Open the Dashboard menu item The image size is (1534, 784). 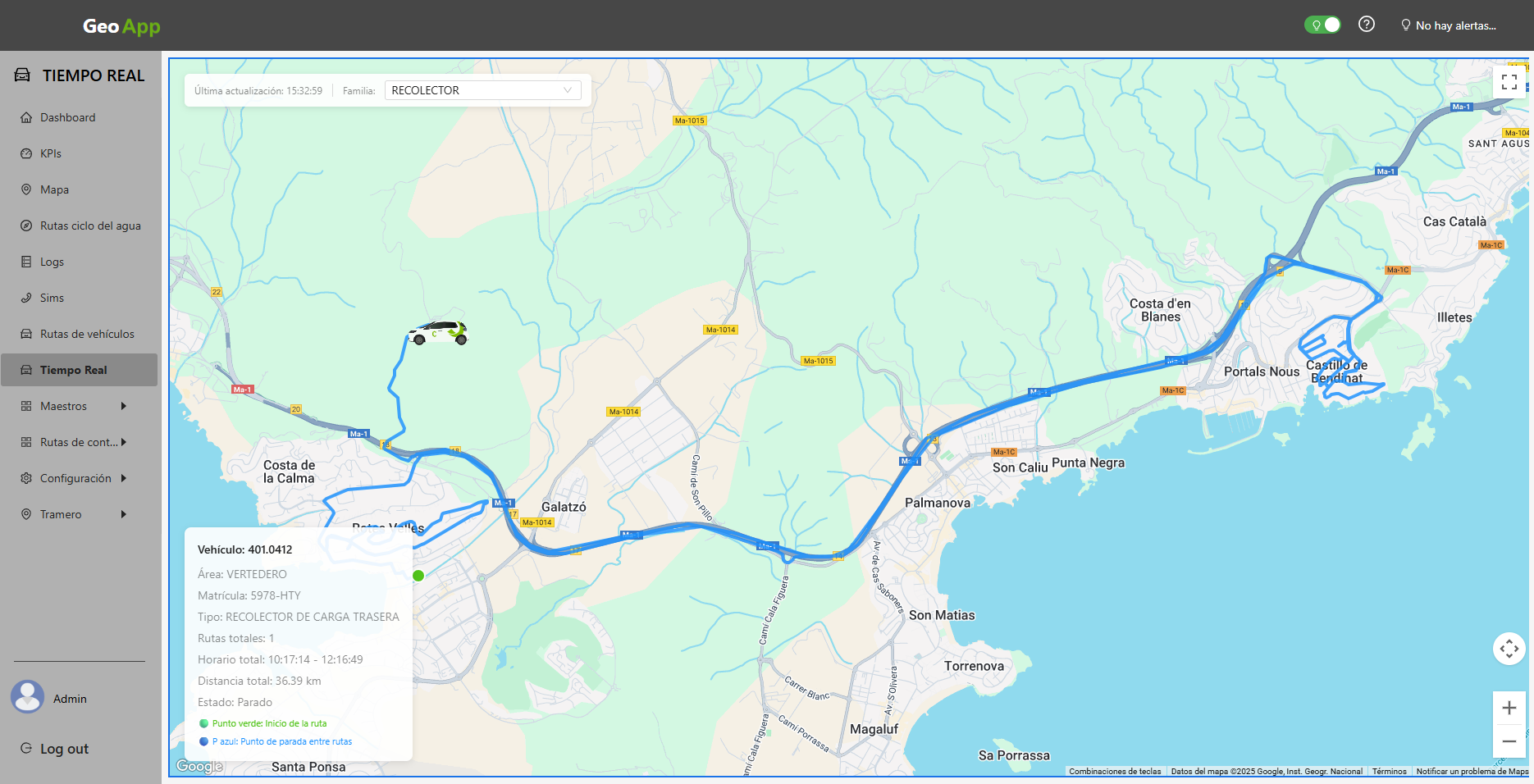tap(67, 117)
